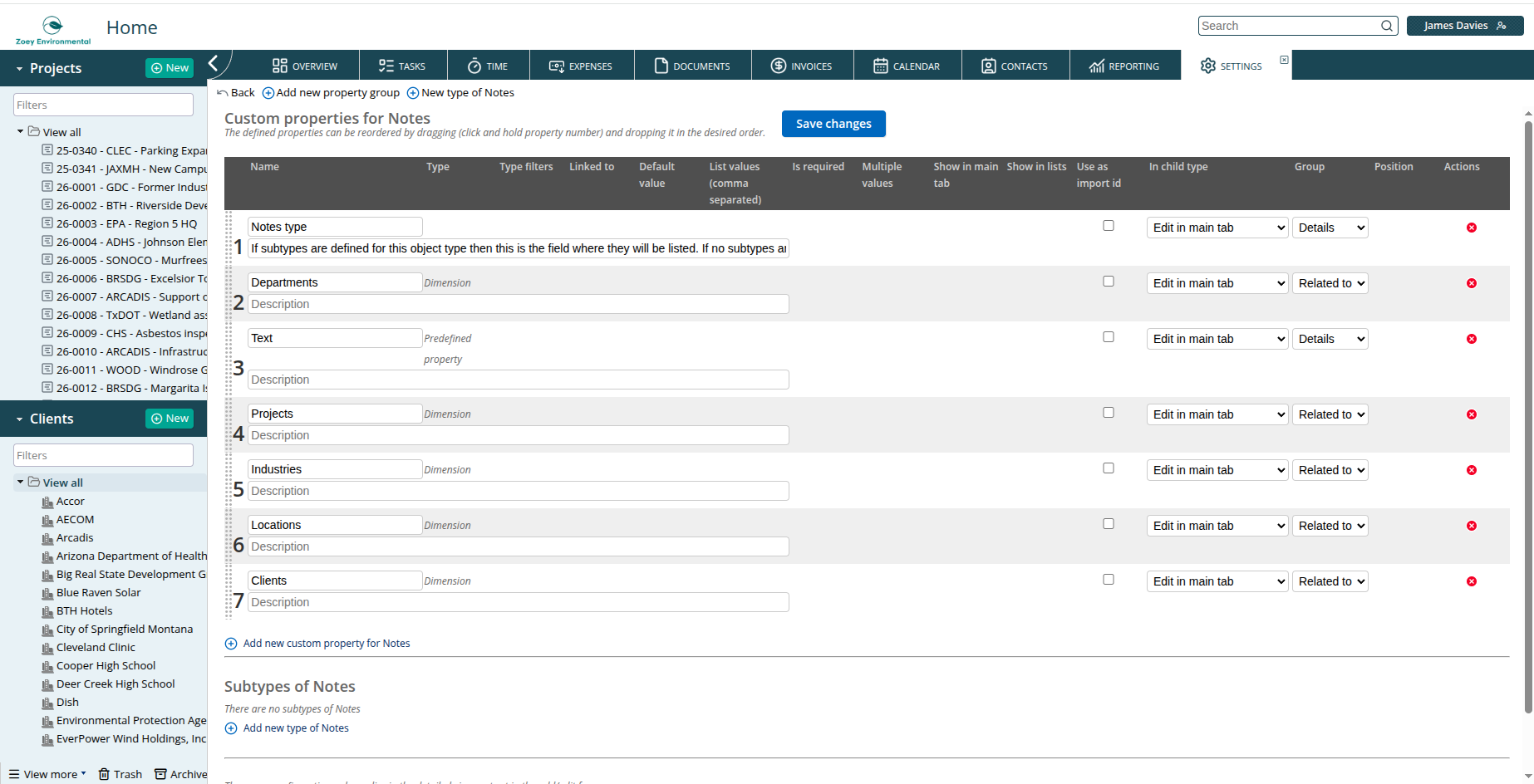Click Description field for Industries property
The image size is (1534, 784).
coord(519,491)
